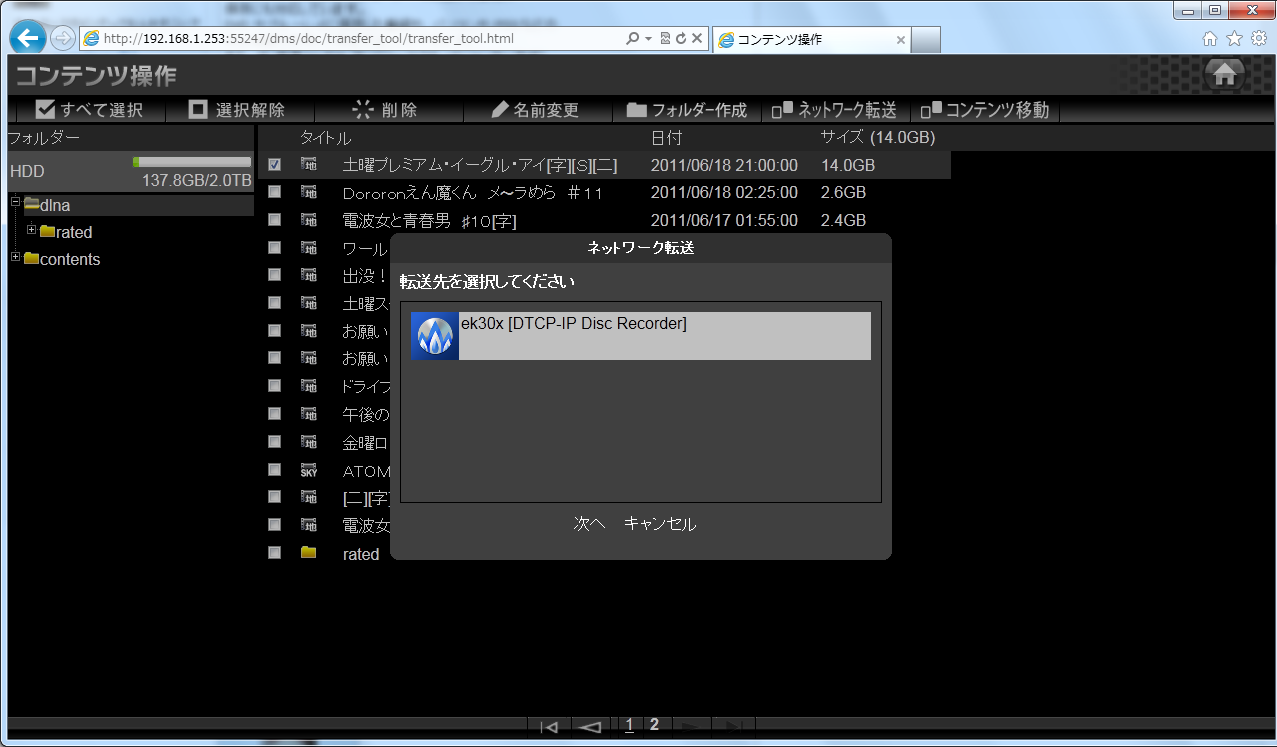Screen dimensions: 1277x747
Task: Check the rated folder row checkbox
Action: (x=274, y=552)
